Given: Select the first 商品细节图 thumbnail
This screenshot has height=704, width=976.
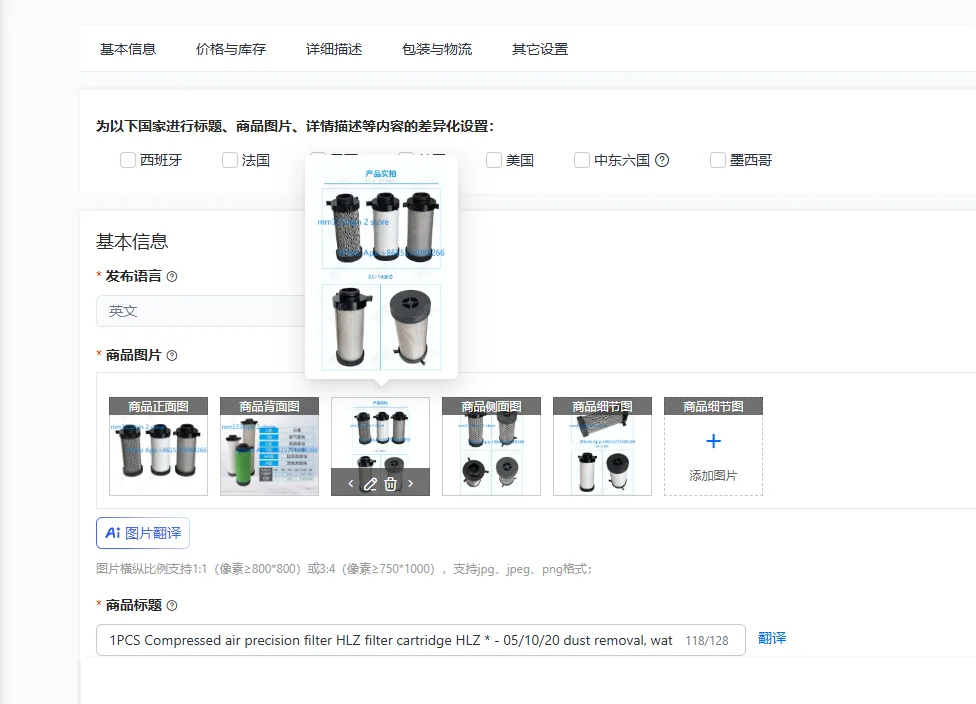Looking at the screenshot, I should click(x=602, y=446).
